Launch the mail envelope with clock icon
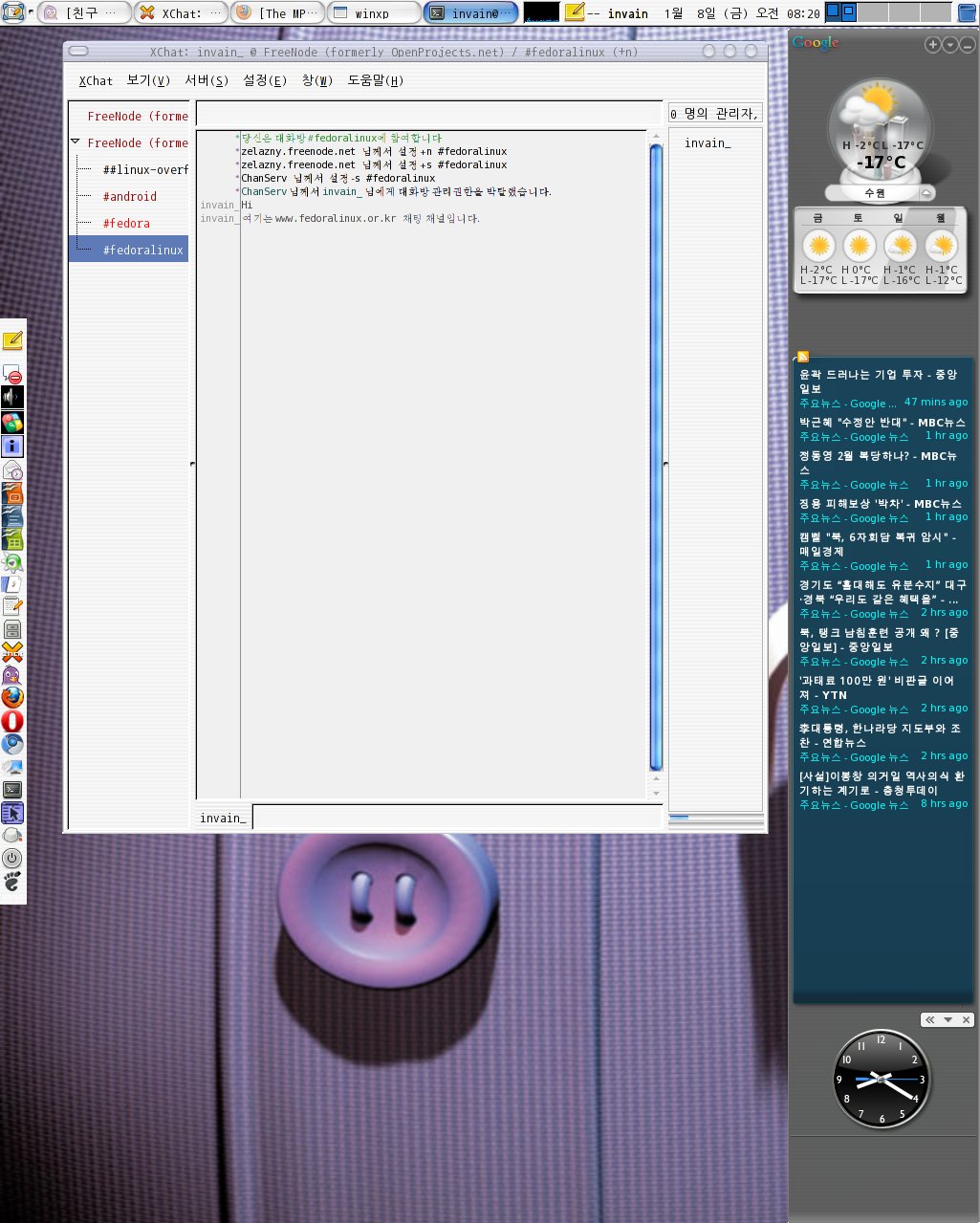 tap(12, 470)
